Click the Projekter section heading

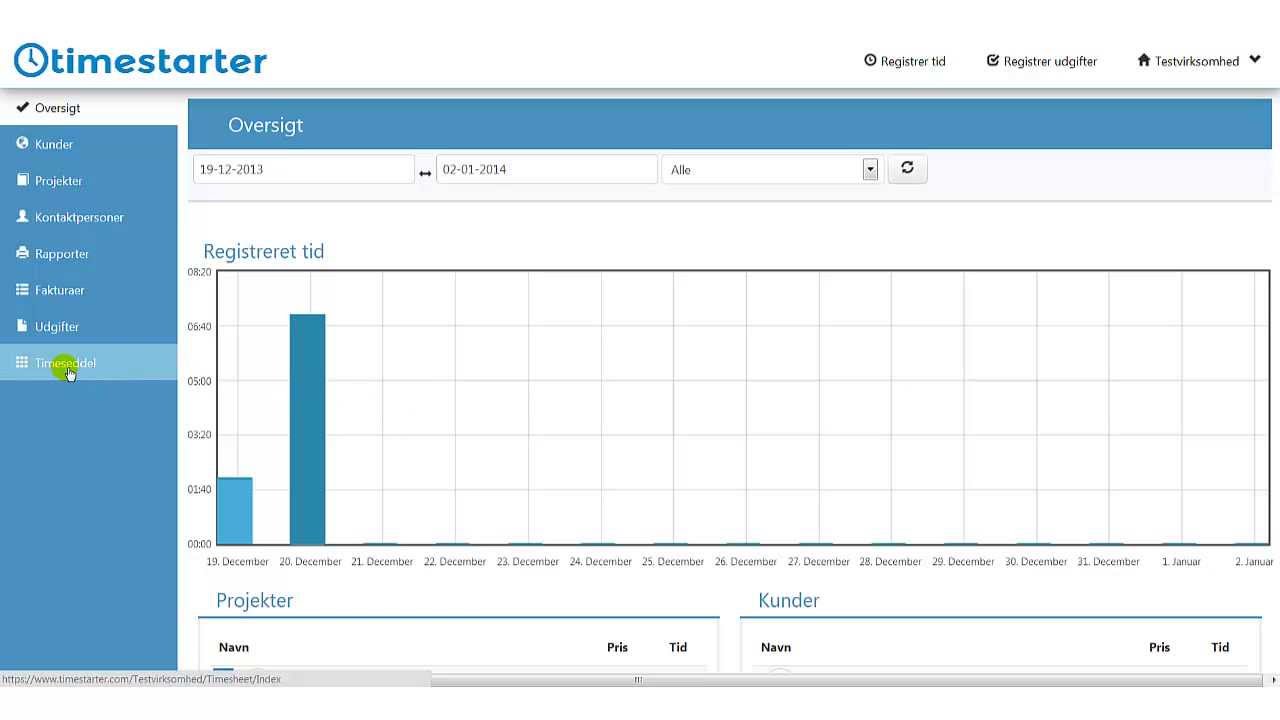pos(255,600)
